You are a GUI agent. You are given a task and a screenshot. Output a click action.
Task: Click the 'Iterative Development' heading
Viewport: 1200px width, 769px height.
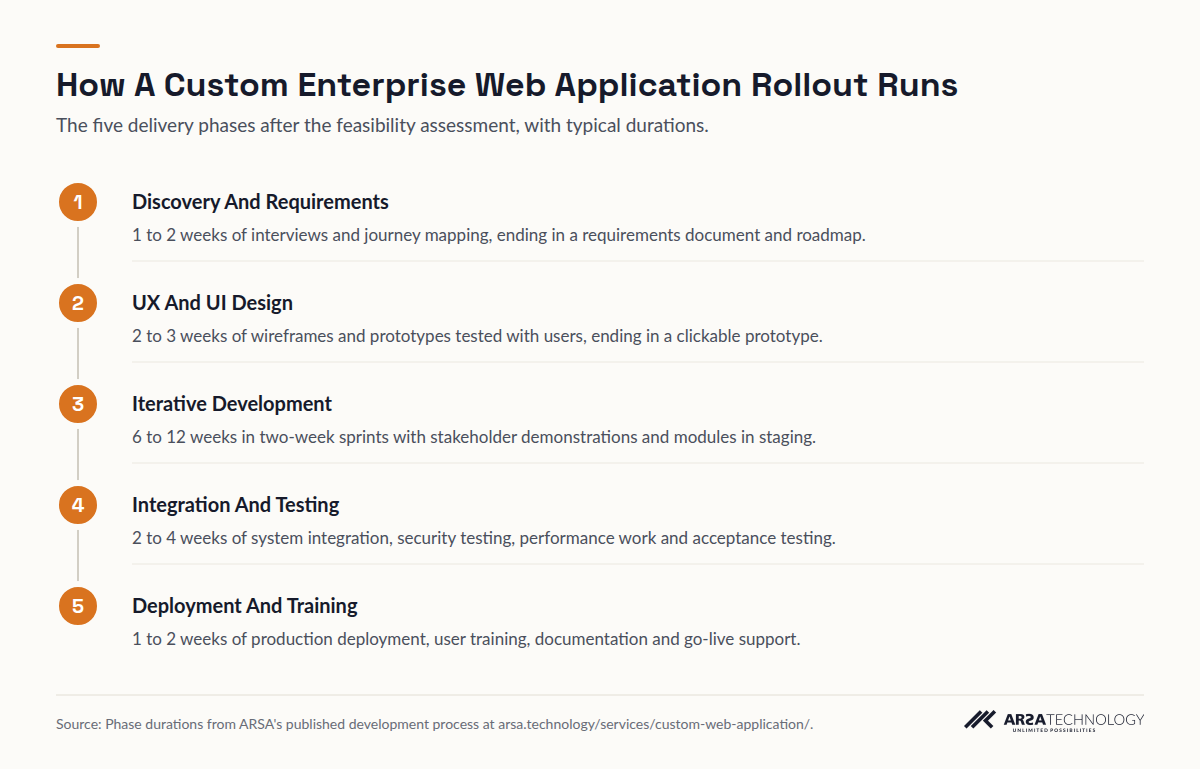coord(232,404)
